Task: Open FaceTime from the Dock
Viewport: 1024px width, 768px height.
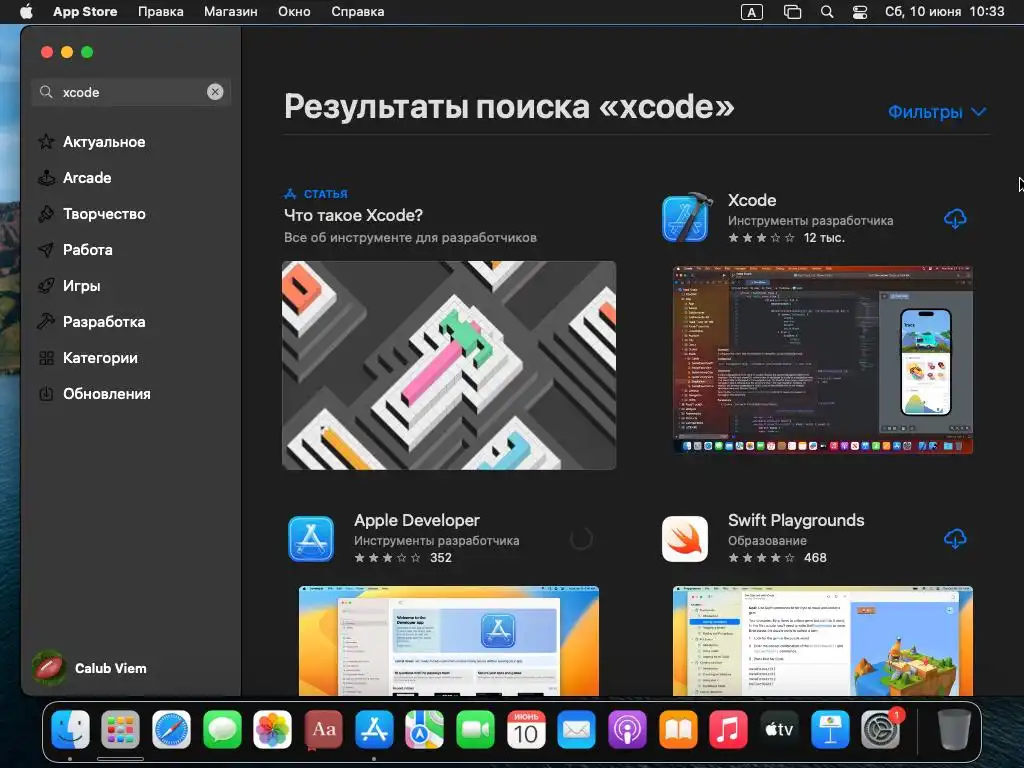Action: 475,729
